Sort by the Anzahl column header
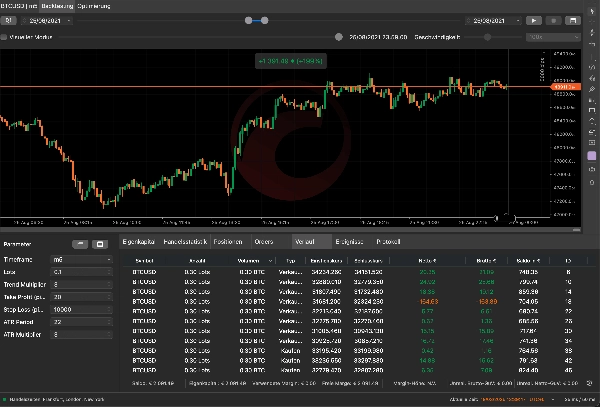 pyautogui.click(x=197, y=261)
